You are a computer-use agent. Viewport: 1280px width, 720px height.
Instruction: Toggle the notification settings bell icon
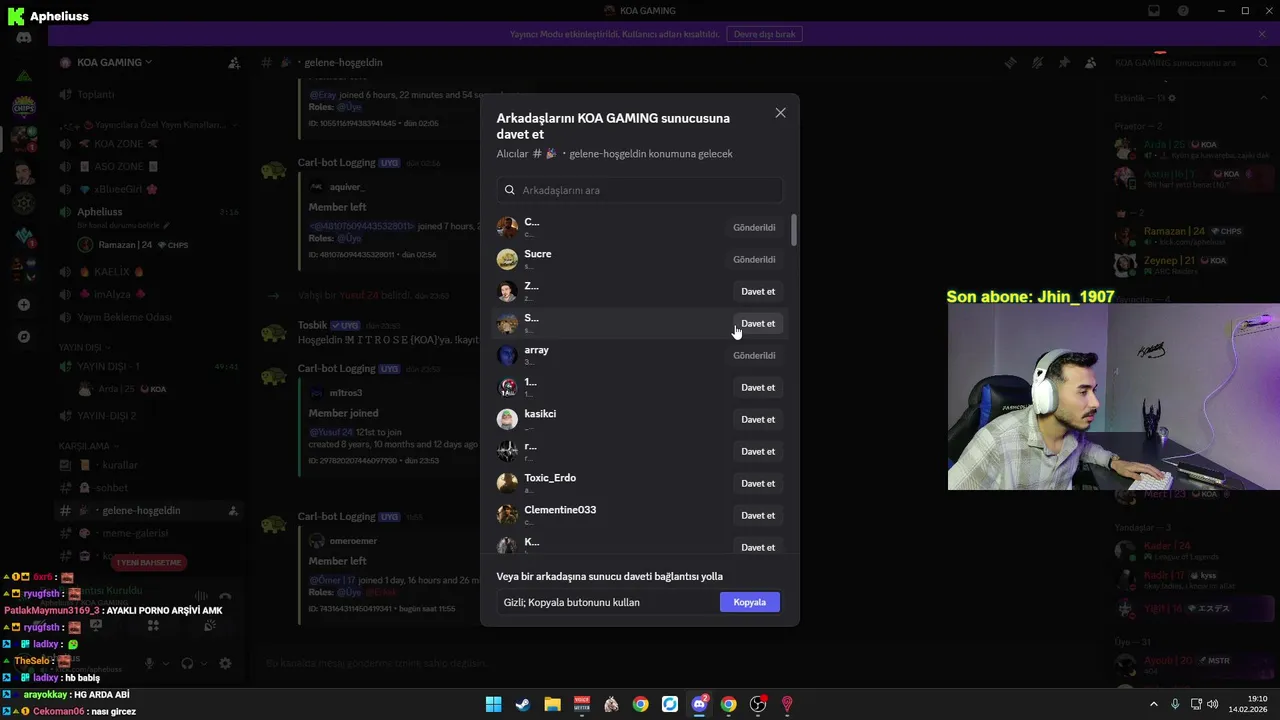1037,62
